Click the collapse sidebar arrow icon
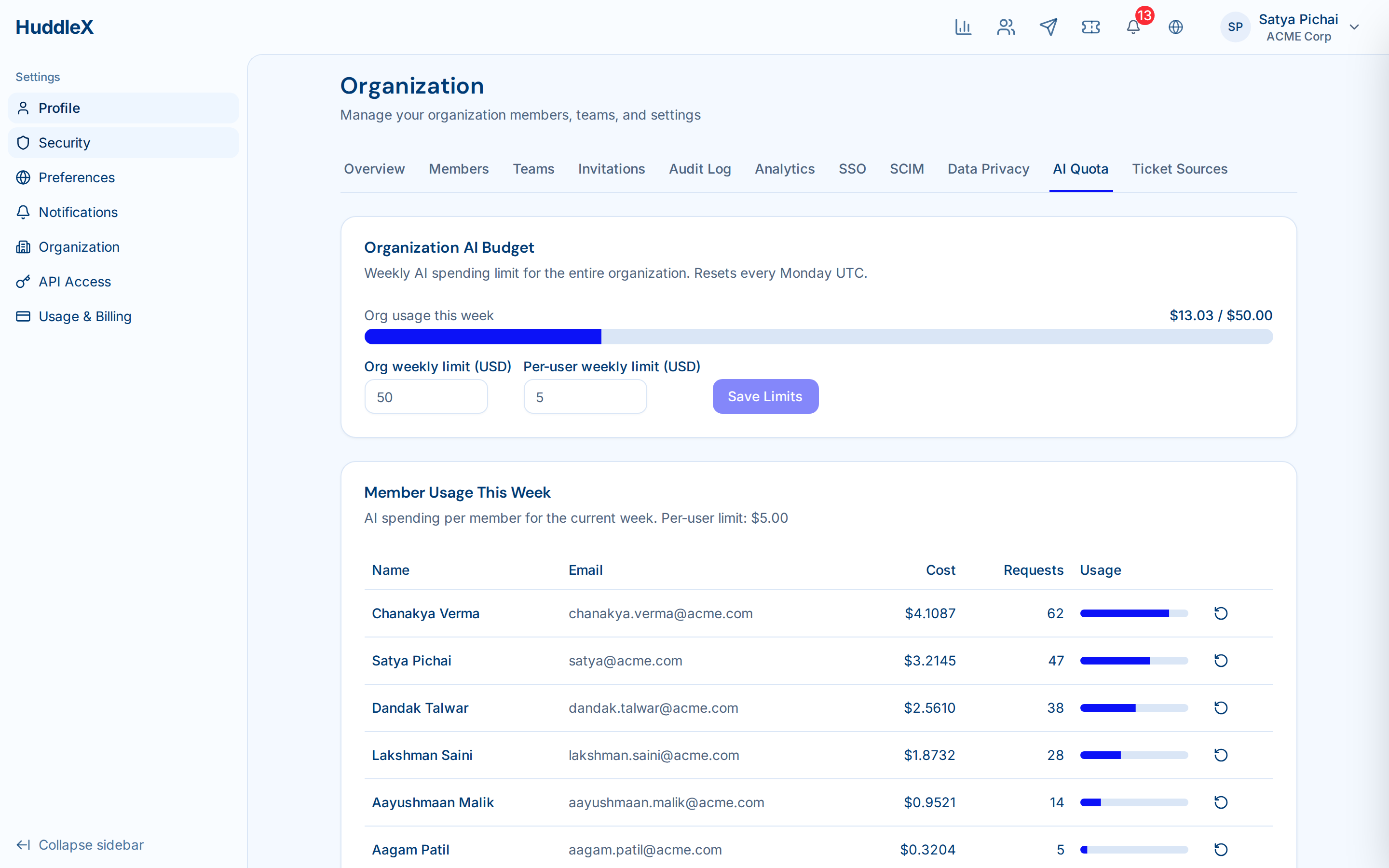1389x868 pixels. pyautogui.click(x=23, y=844)
